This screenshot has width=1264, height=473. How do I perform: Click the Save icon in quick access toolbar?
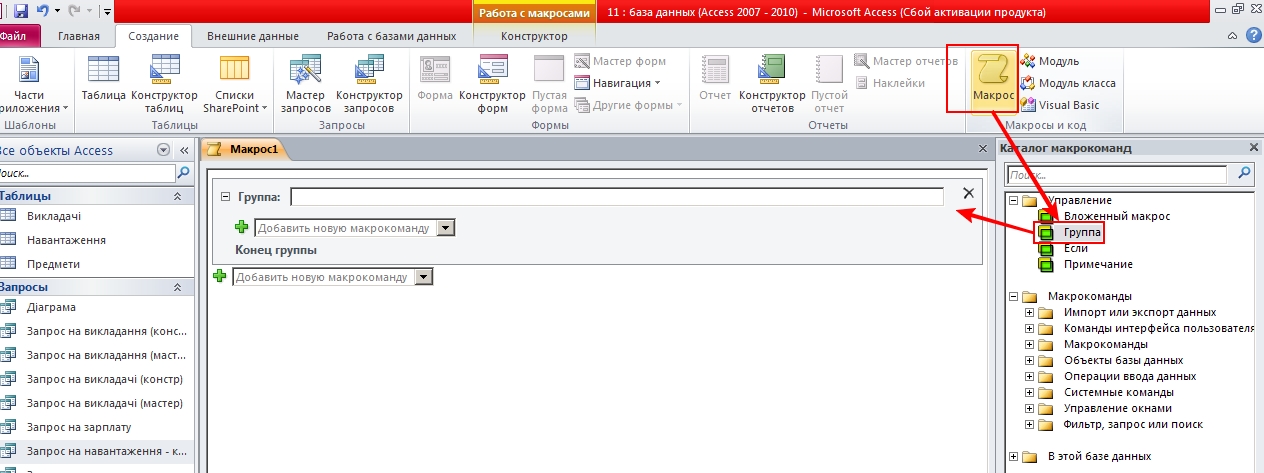point(21,12)
